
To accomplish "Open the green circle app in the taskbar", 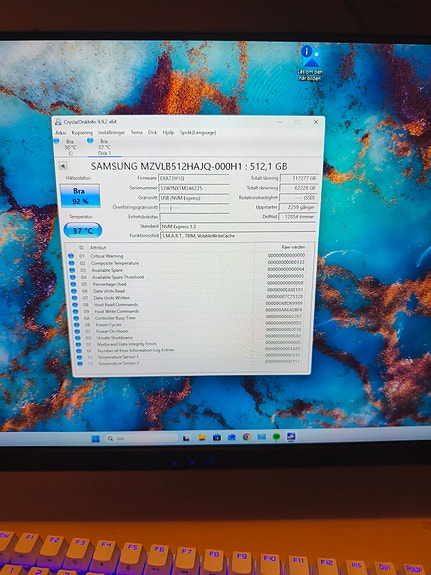I will click(276, 436).
